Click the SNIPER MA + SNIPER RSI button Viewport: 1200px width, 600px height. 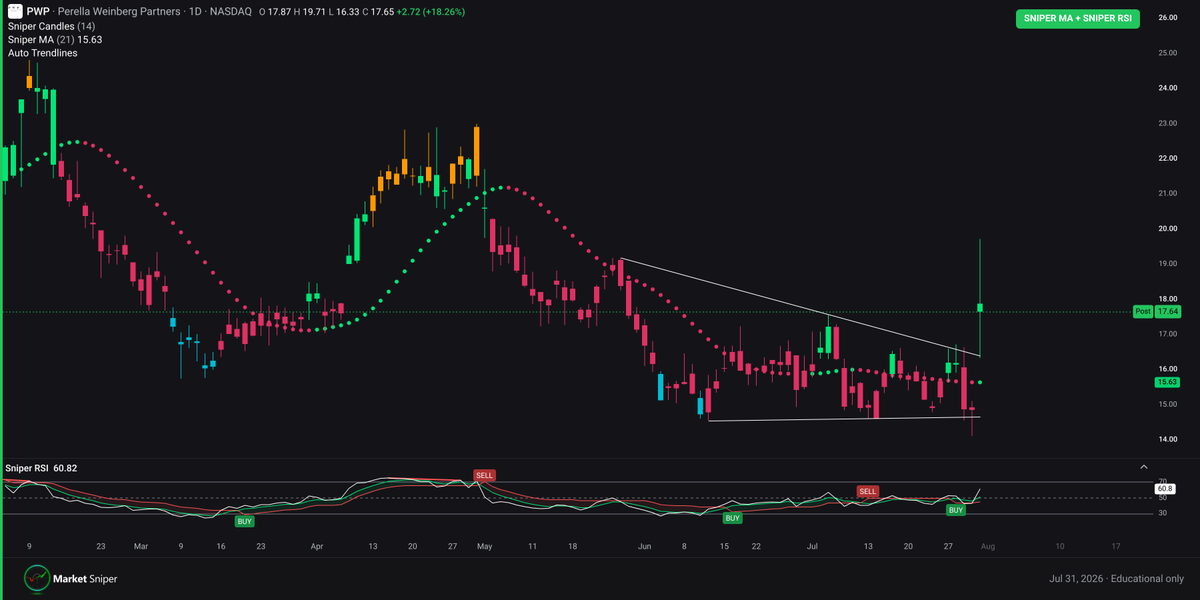pos(1078,18)
